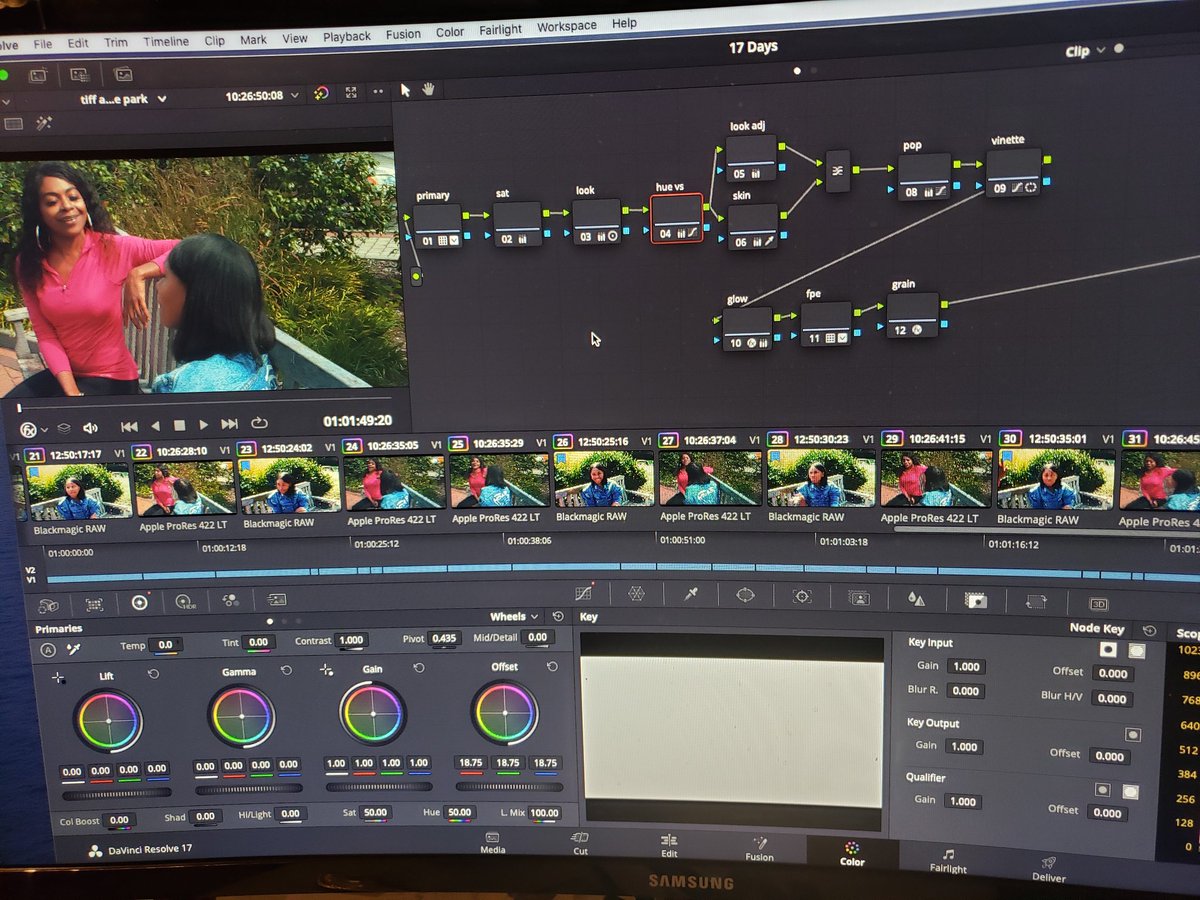This screenshot has width=1200, height=900.
Task: Reset the Node Key settings
Action: coord(1150,630)
